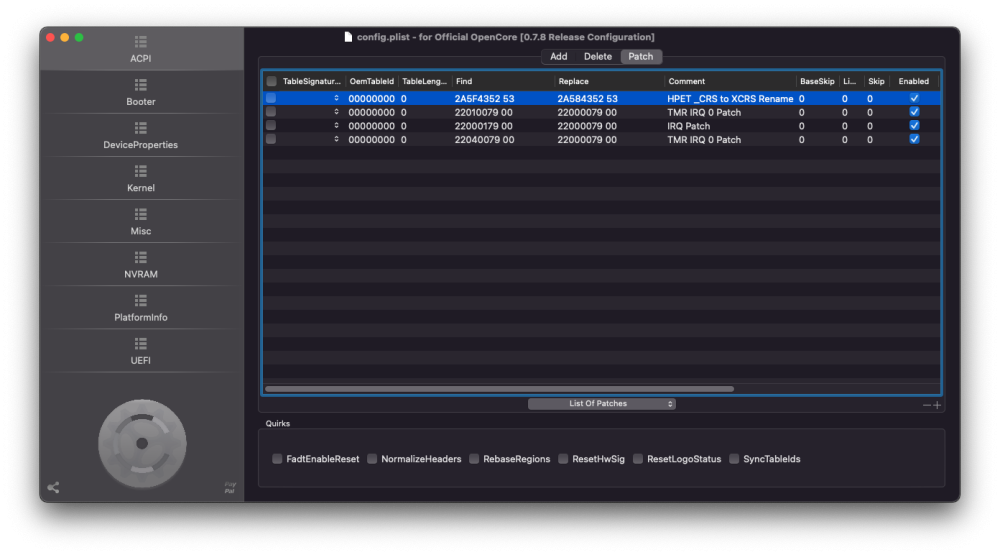Select Find value 22000179 00
Image resolution: width=1000 pixels, height=555 pixels.
483,126
